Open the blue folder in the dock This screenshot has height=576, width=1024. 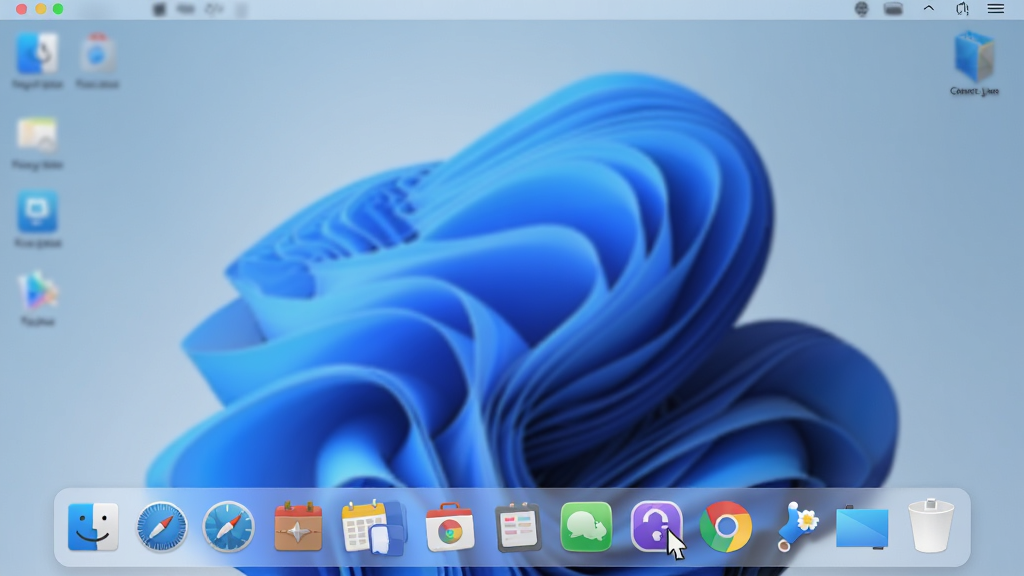[x=862, y=527]
